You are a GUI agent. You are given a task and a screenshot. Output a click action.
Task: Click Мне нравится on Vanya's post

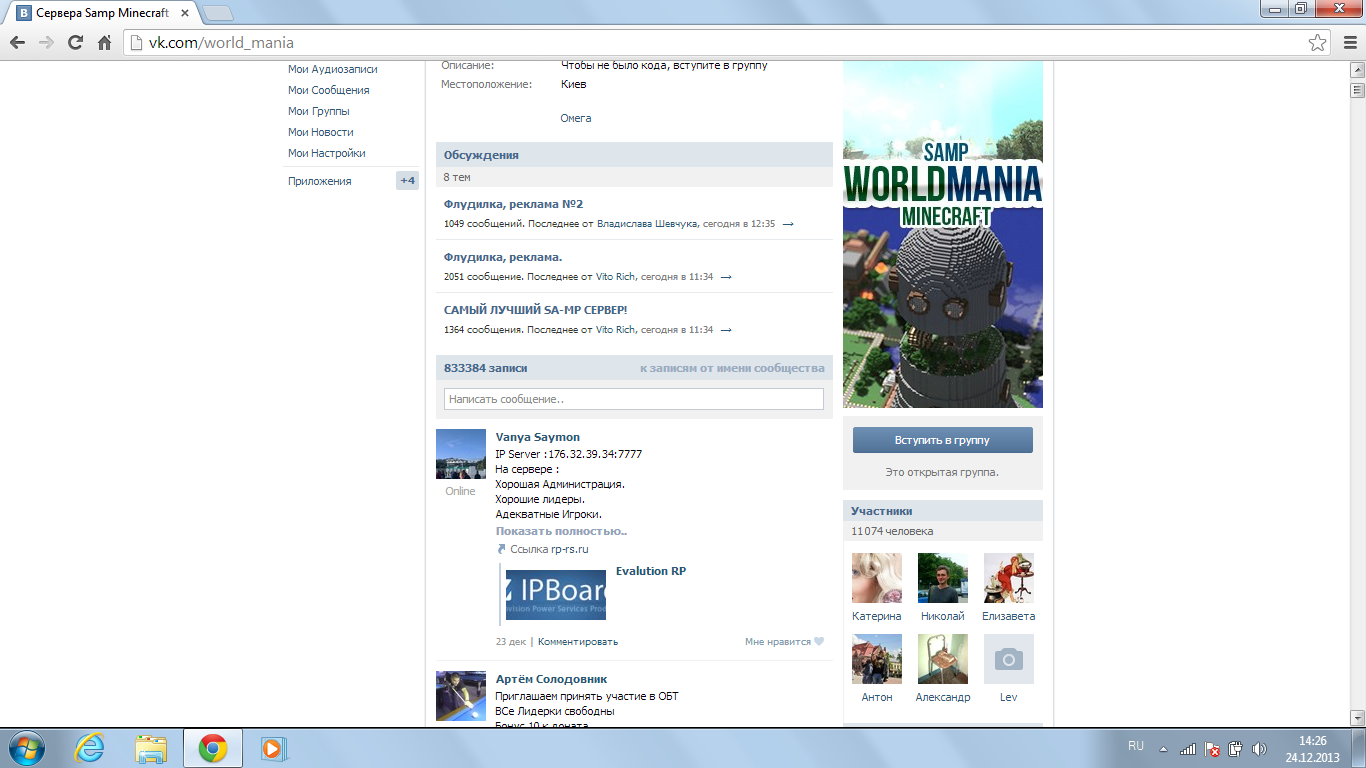point(778,642)
